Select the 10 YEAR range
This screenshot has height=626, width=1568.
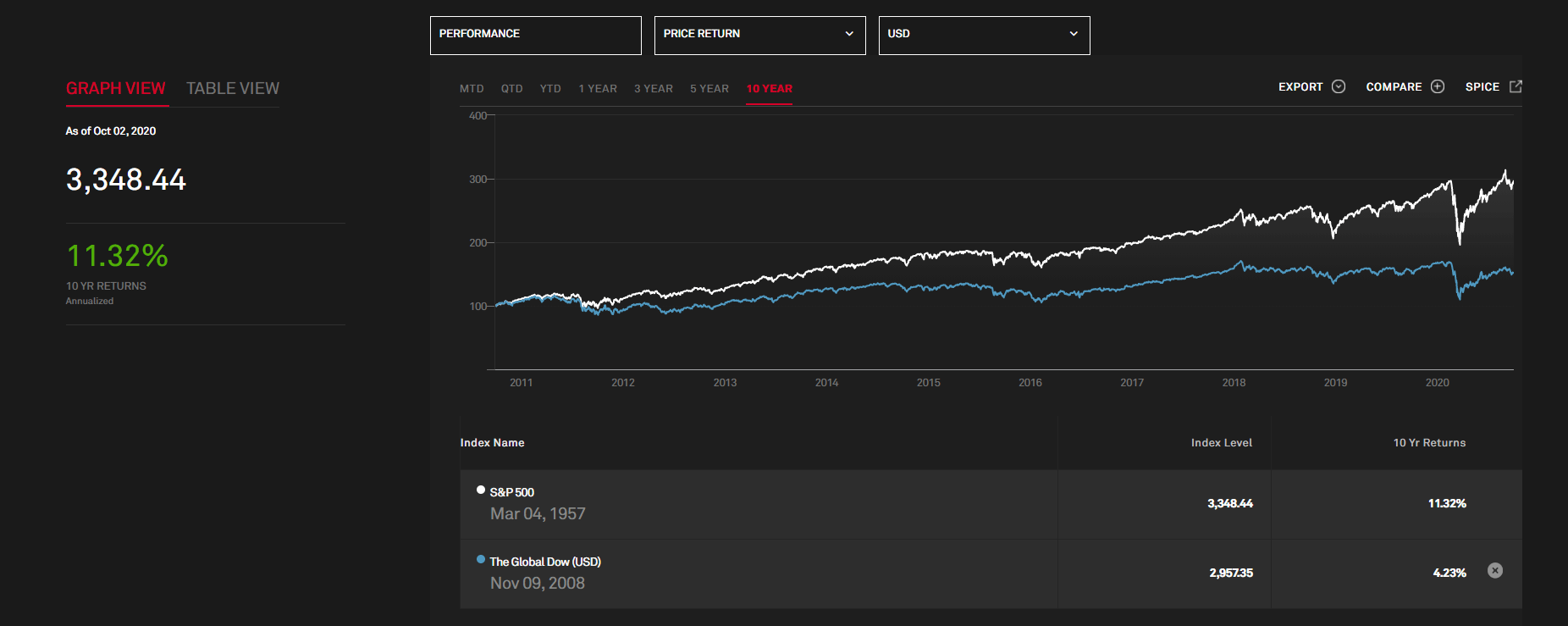point(769,89)
